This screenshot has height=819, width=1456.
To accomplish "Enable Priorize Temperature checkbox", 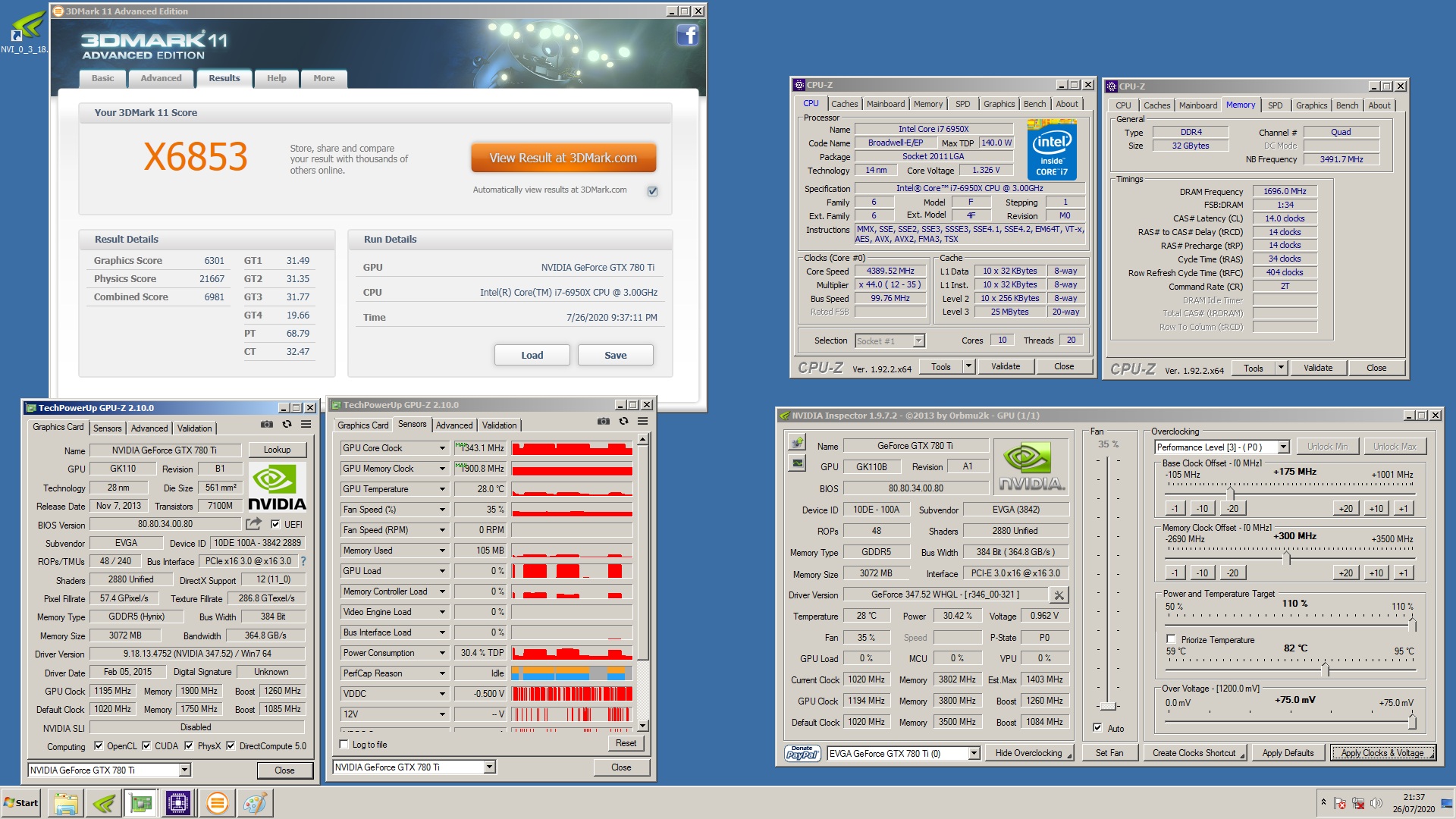I will 1172,639.
